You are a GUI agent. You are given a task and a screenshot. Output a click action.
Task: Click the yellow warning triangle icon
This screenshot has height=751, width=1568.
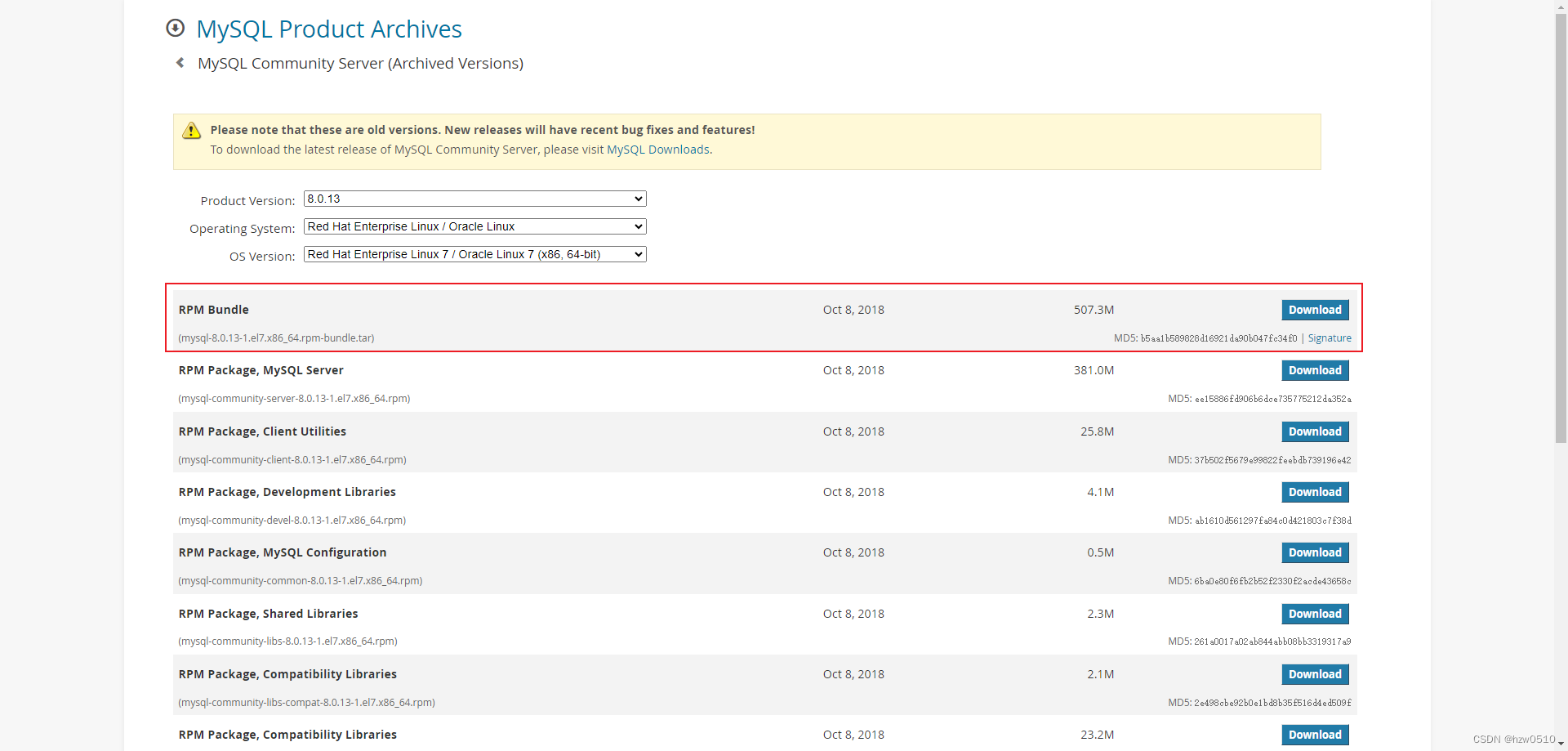click(191, 131)
